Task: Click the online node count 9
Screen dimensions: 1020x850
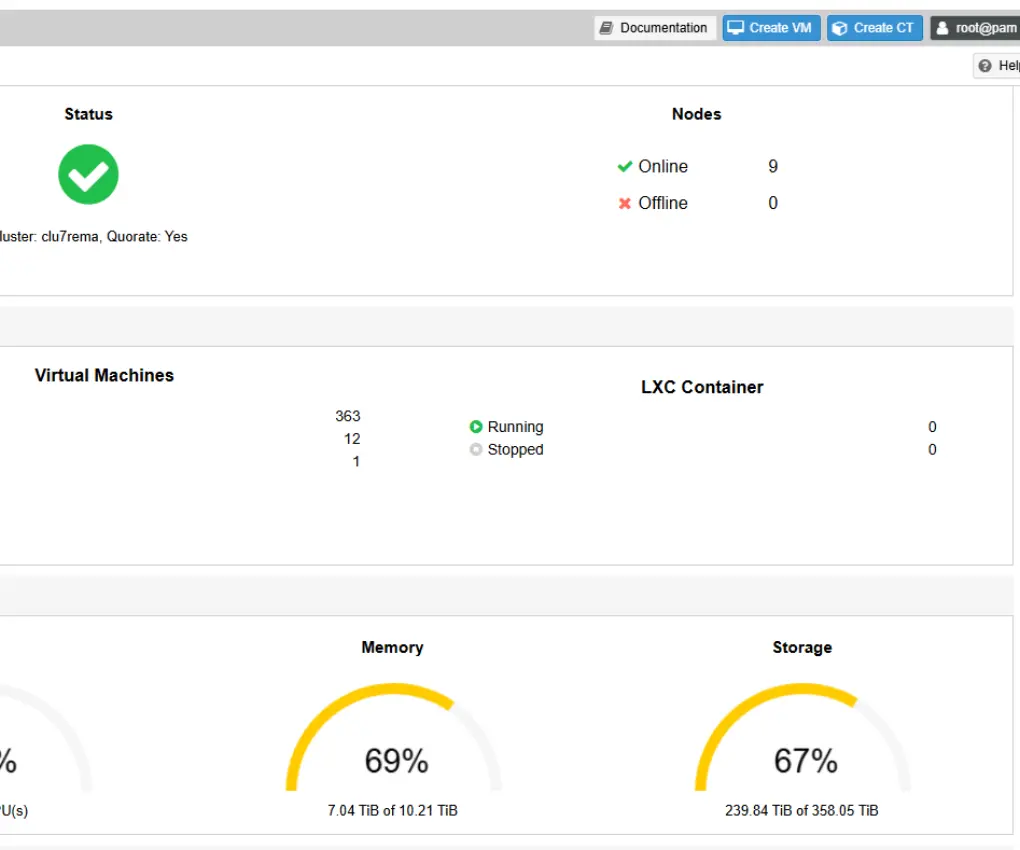Action: tap(773, 166)
